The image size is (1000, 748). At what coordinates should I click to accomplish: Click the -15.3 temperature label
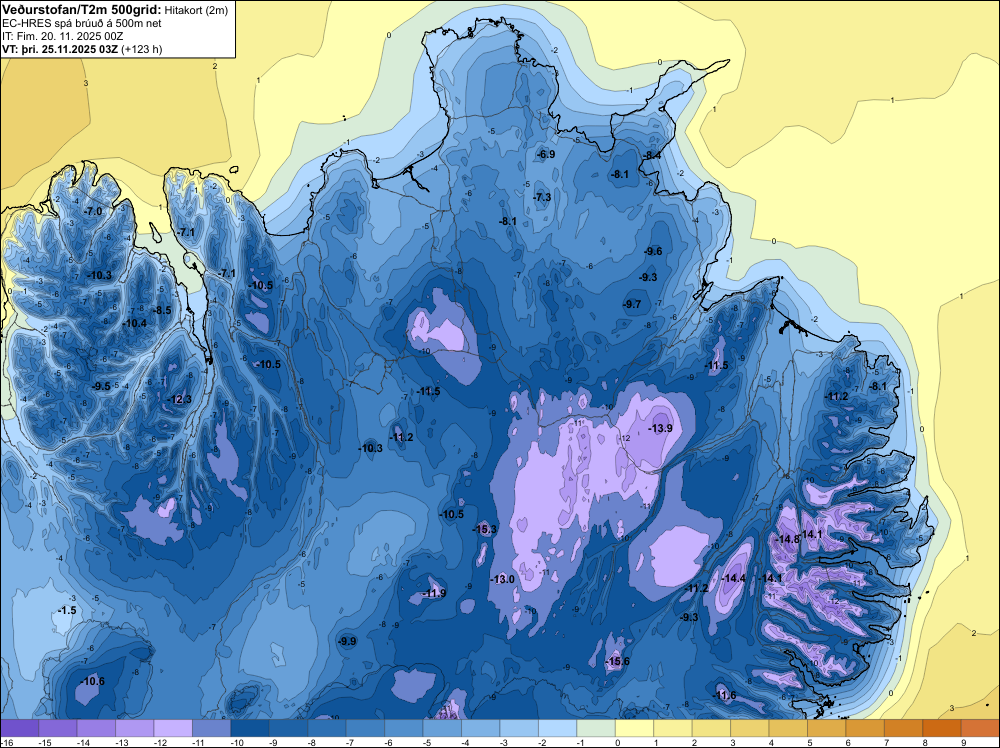coord(485,529)
